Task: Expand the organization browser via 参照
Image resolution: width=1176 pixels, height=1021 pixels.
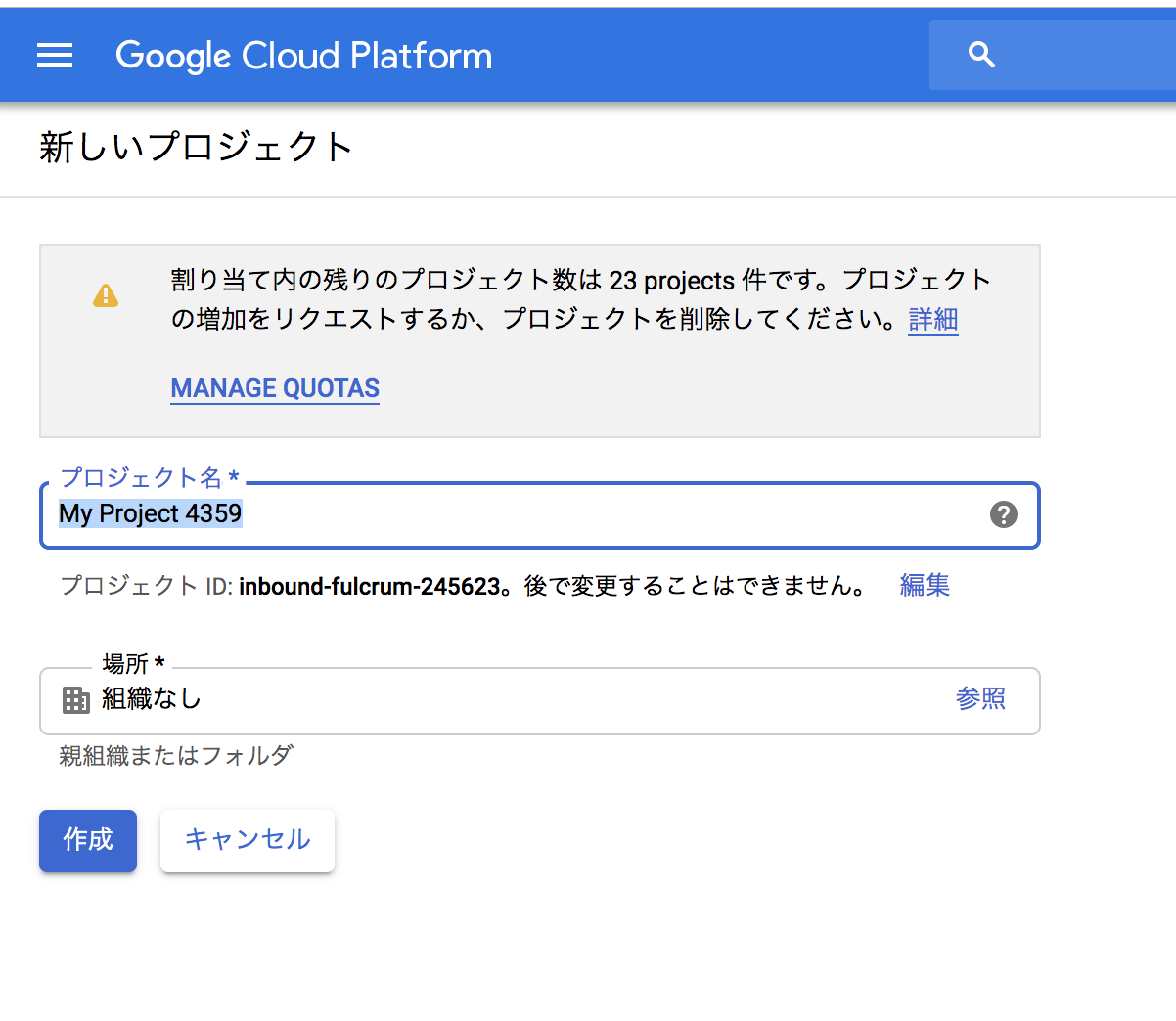Action: click(x=980, y=699)
